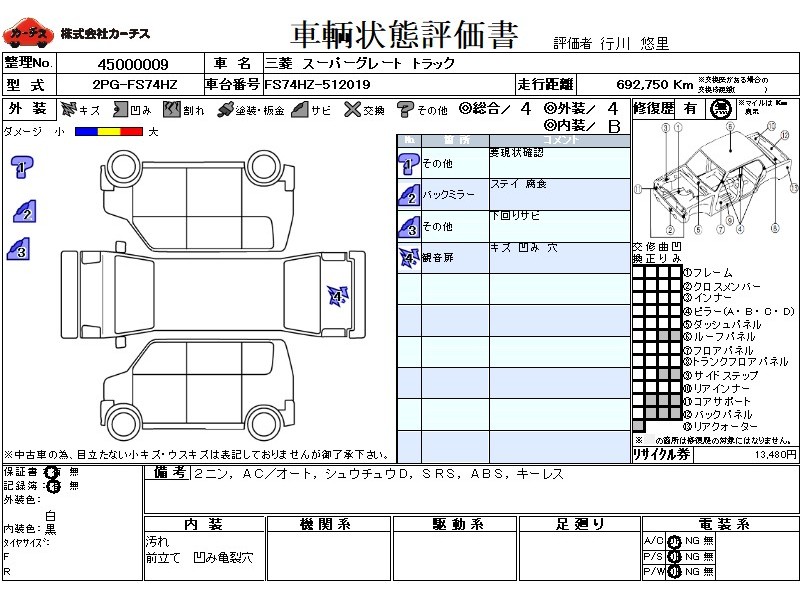Click the row 4 icon beside 観音扉
Viewport: 800px width, 600px height.
[x=409, y=258]
